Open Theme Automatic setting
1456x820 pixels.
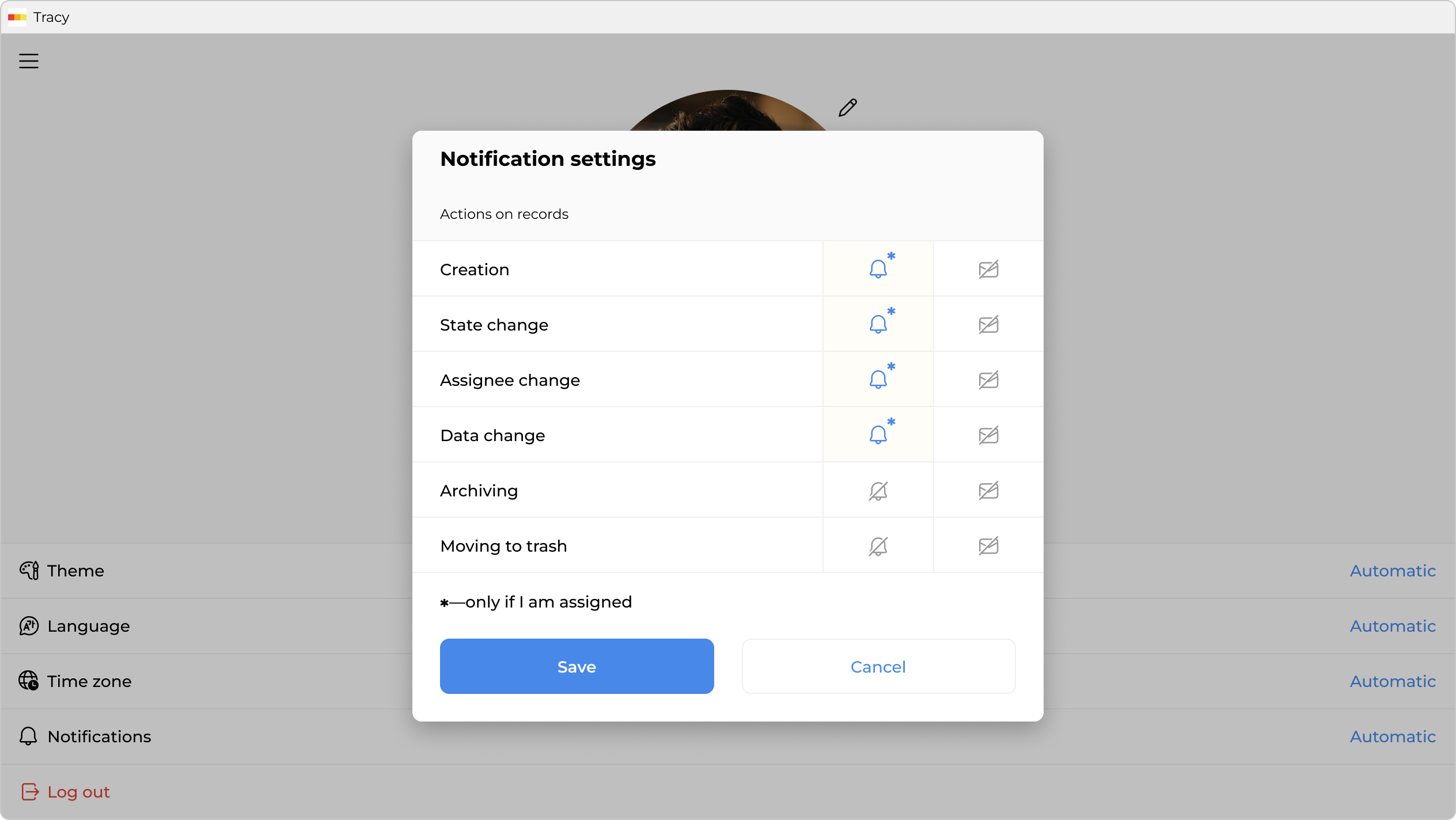tap(1392, 571)
